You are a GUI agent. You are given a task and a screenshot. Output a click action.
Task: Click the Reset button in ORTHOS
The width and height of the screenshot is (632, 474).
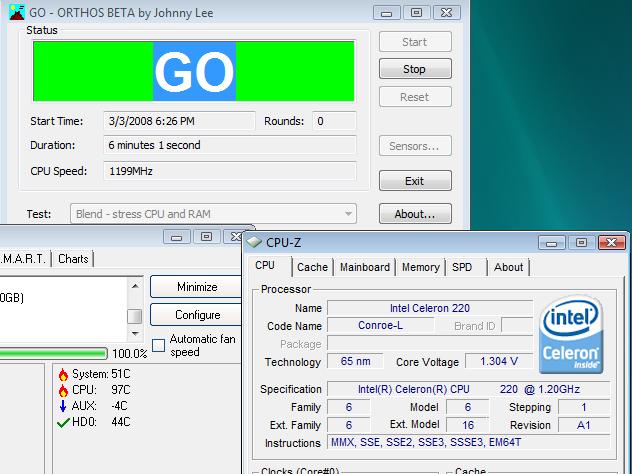[415, 97]
